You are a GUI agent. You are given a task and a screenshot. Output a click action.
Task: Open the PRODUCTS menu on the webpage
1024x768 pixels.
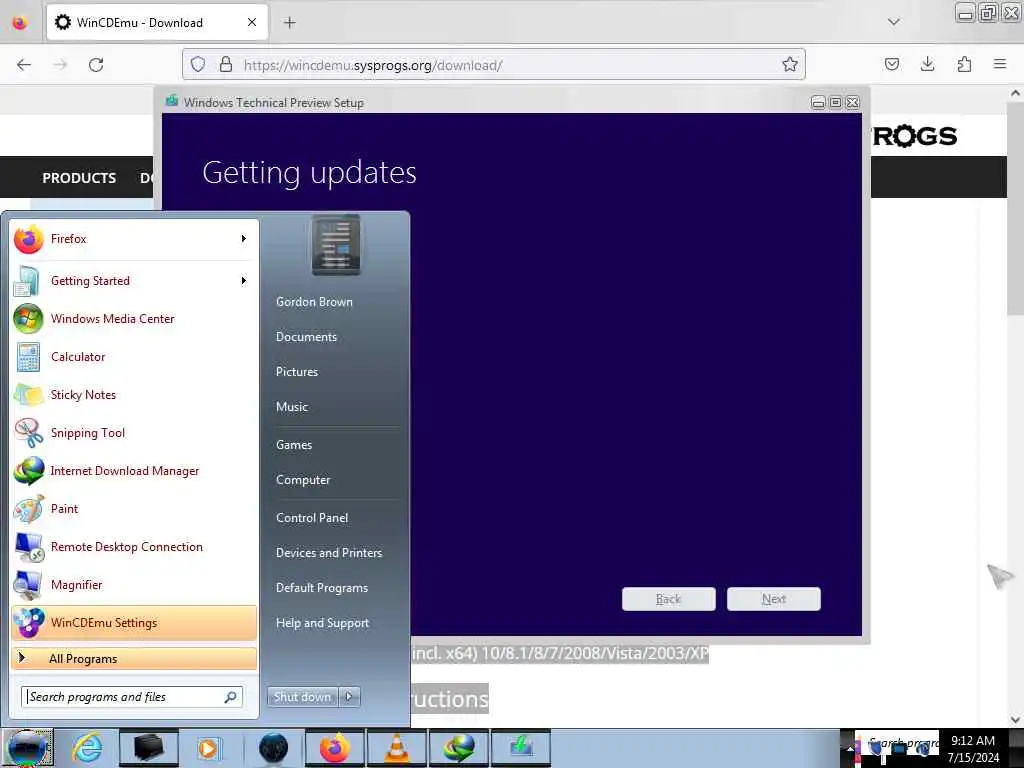(x=79, y=178)
